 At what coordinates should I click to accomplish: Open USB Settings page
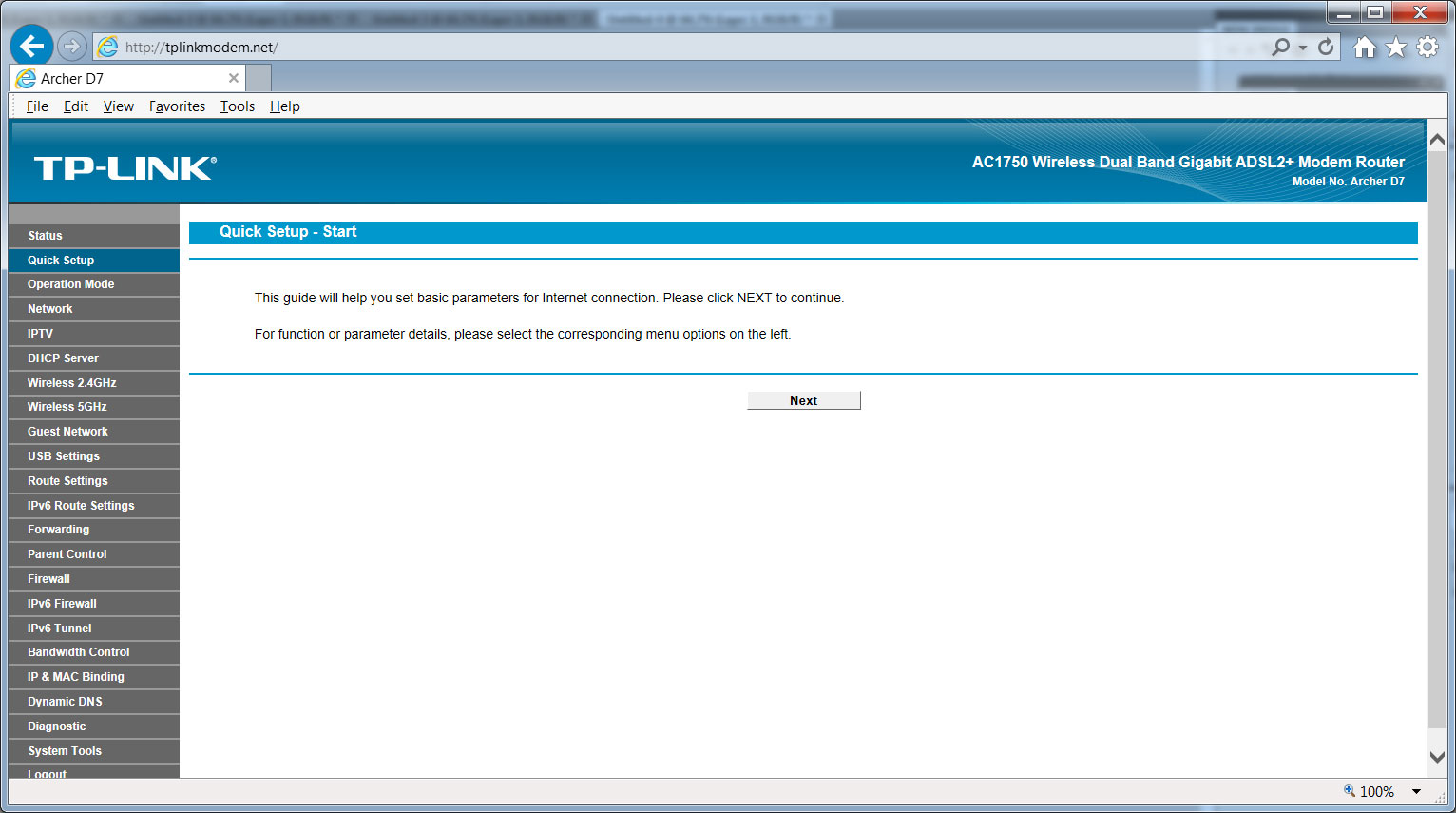tap(94, 456)
